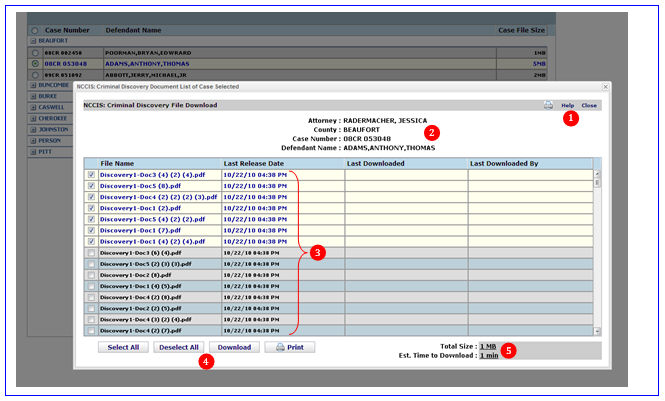665x401 pixels.
Task: Select radio button for case 09CR 051892
Action: point(35,75)
